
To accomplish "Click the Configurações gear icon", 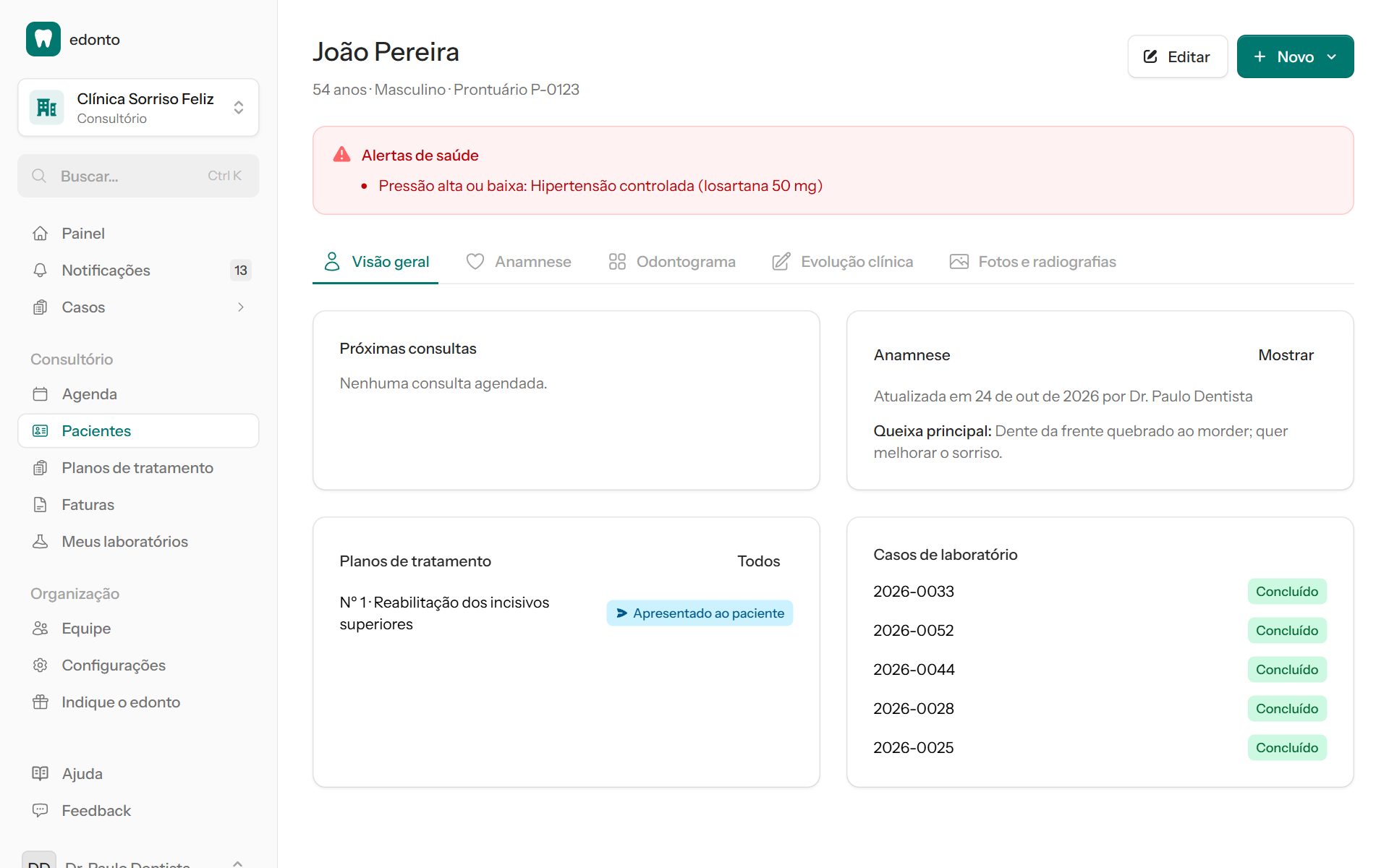I will tap(41, 665).
